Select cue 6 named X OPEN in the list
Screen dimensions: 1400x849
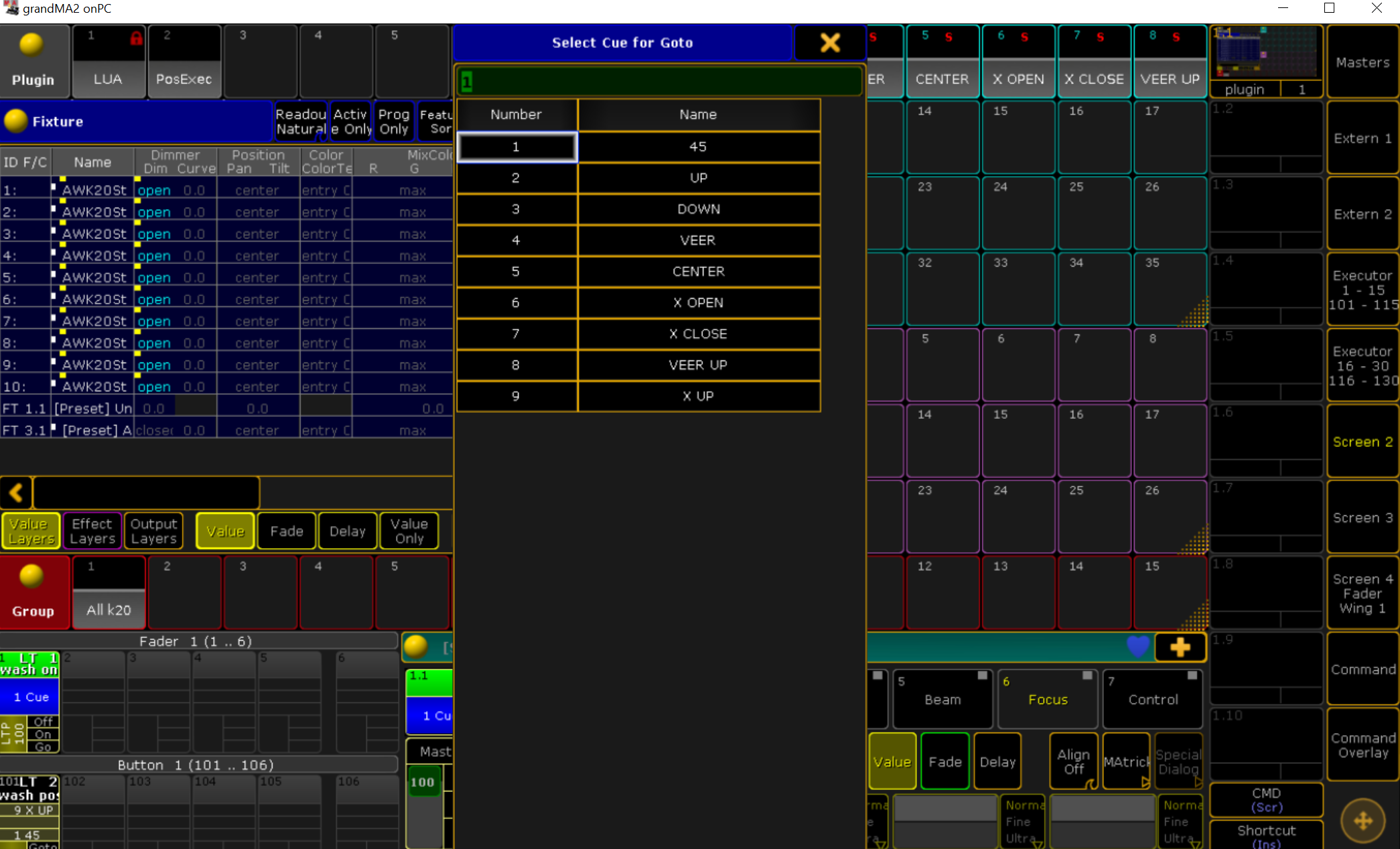tap(638, 303)
